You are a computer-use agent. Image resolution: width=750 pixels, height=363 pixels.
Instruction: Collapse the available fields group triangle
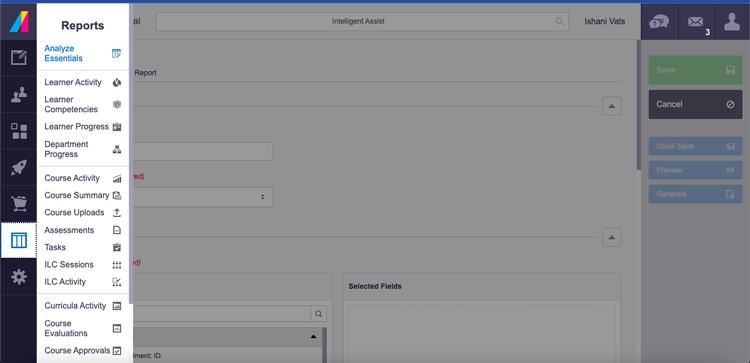click(x=313, y=337)
